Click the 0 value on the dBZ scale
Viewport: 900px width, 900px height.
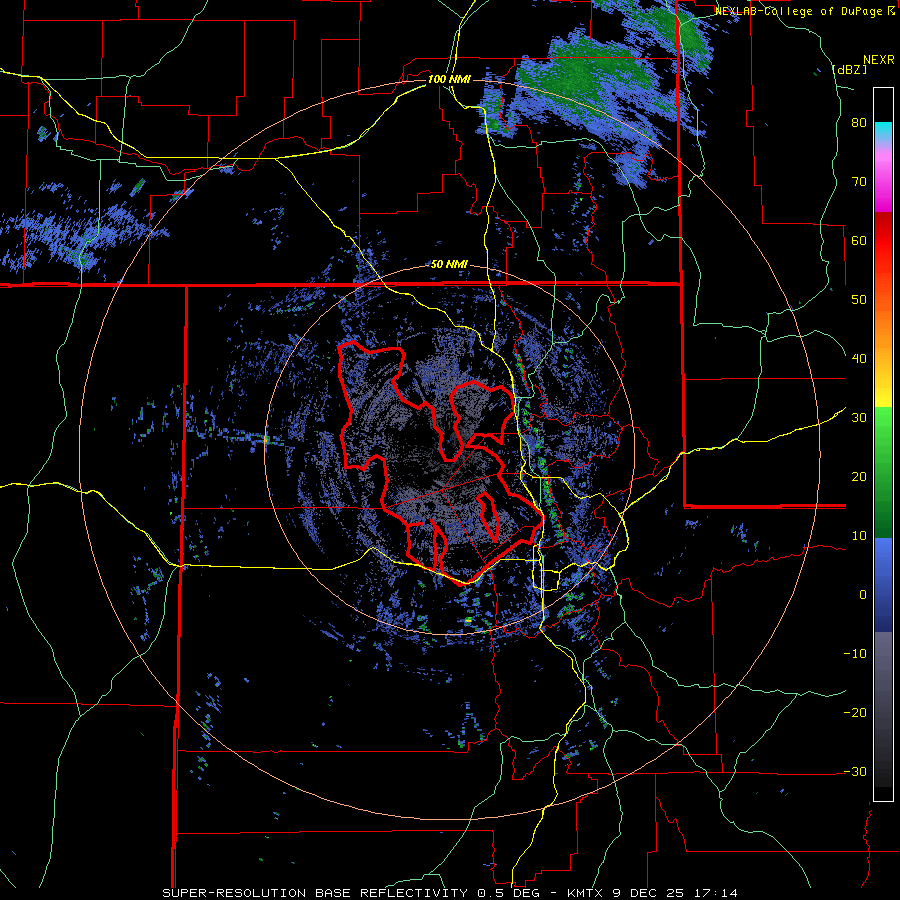click(863, 595)
